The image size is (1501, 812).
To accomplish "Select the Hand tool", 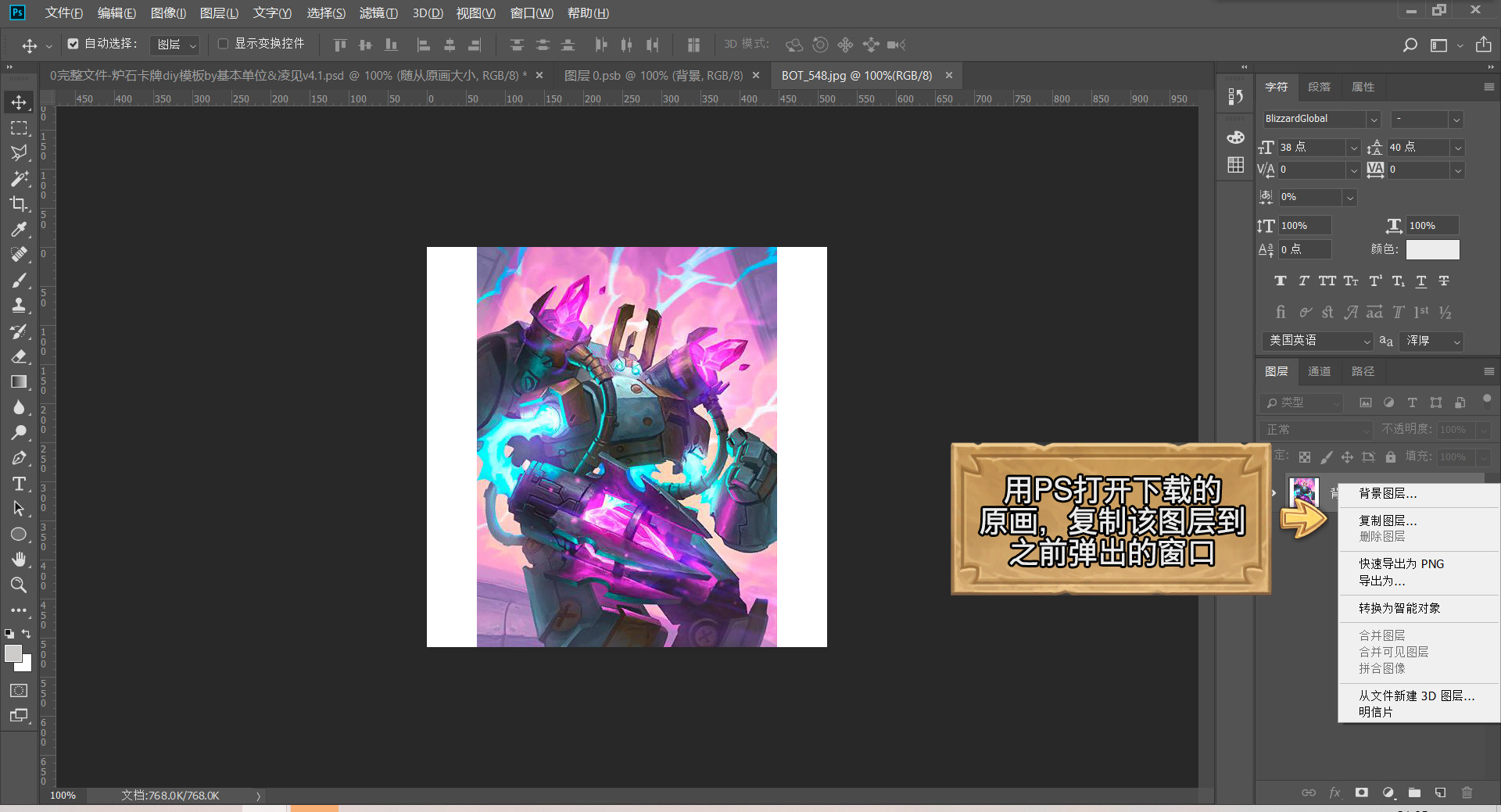I will coord(19,560).
